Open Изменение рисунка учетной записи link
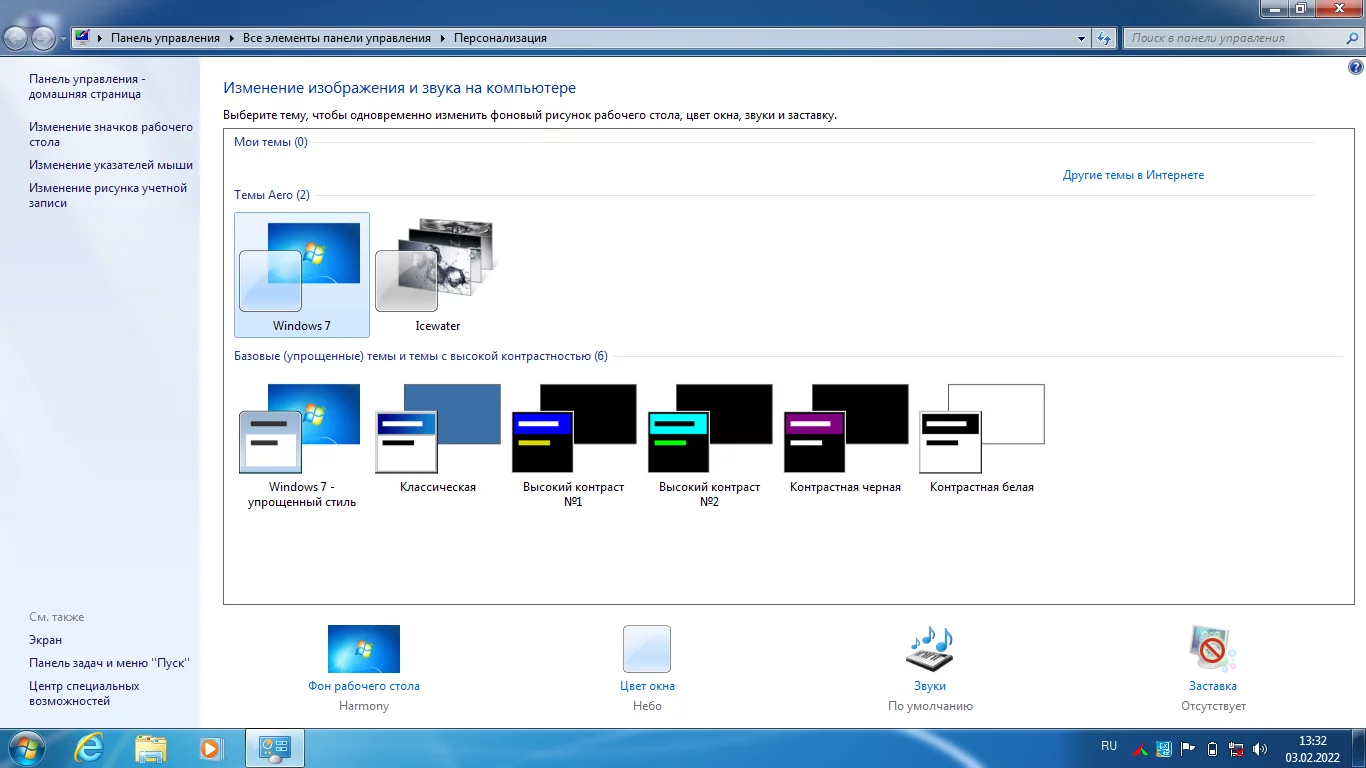Image resolution: width=1366 pixels, height=768 pixels. [x=108, y=195]
